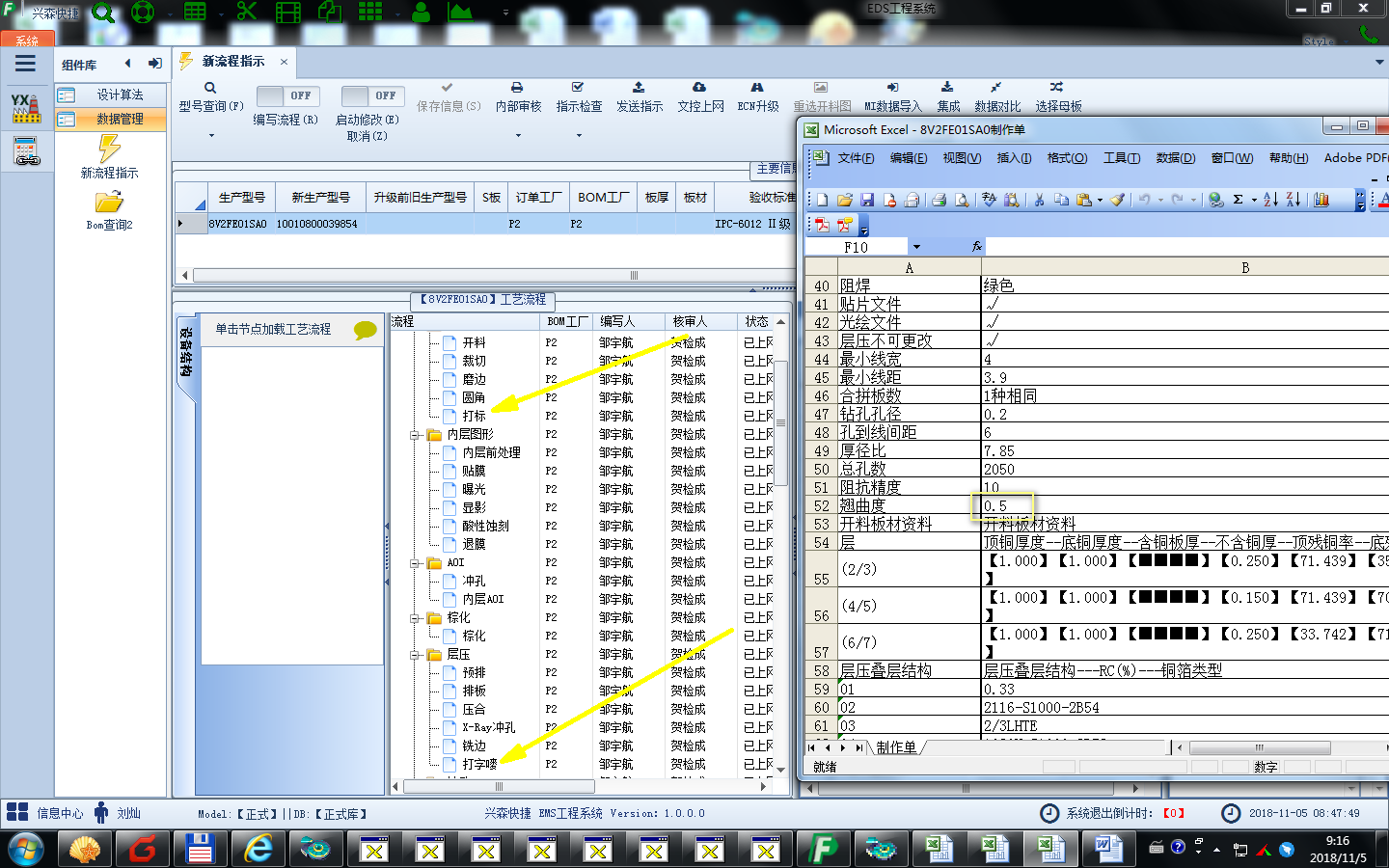This screenshot has height=868, width=1389.
Task: Click Excel Cut scissors icon
Action: [x=1039, y=200]
